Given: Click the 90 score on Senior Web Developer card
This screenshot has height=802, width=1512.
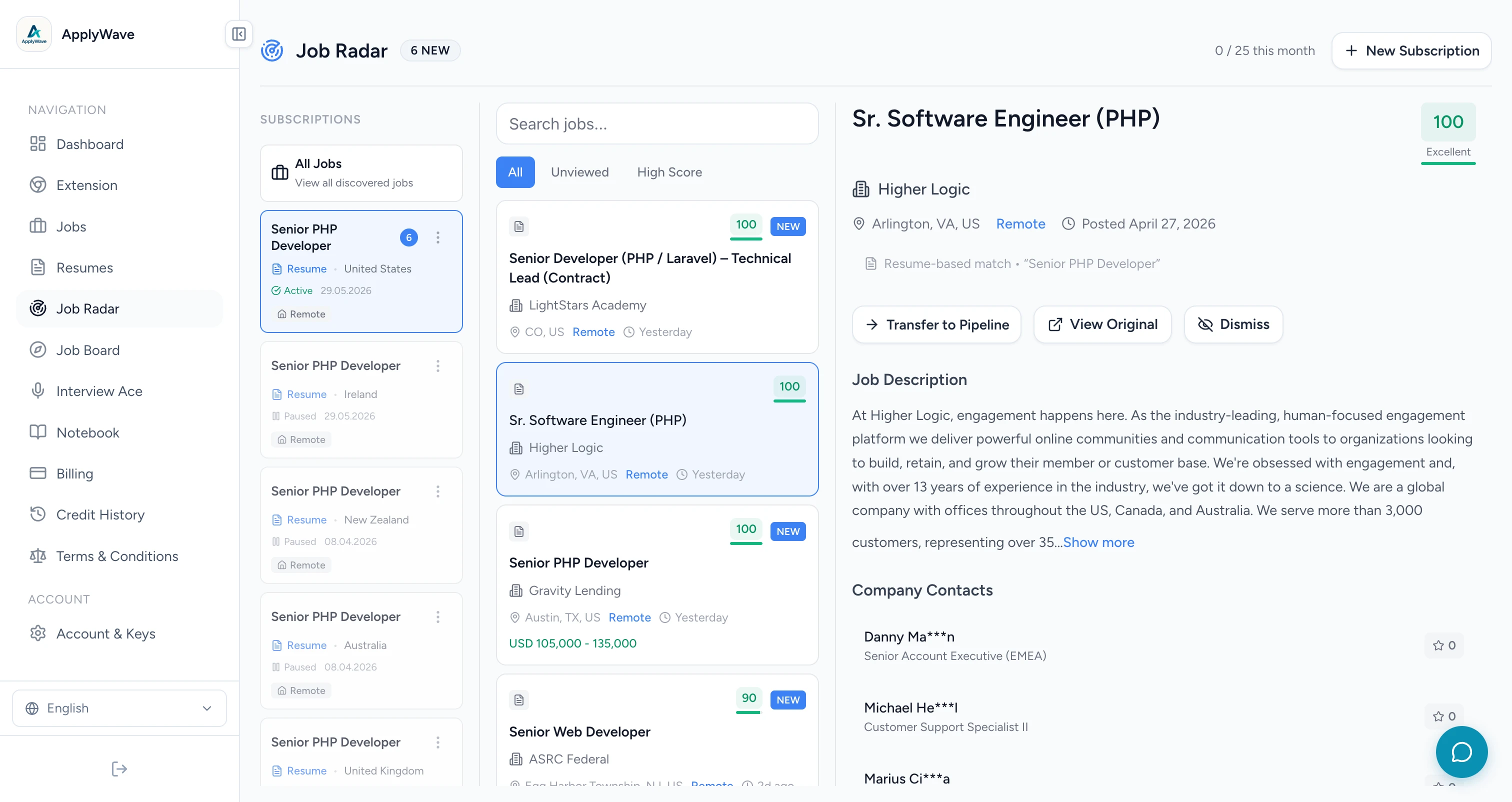Looking at the screenshot, I should tap(748, 699).
